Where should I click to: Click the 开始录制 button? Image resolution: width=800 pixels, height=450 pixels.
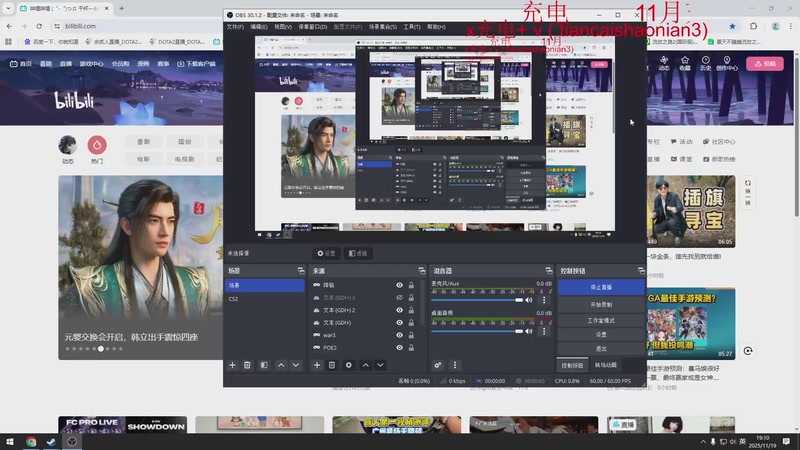[601, 303]
